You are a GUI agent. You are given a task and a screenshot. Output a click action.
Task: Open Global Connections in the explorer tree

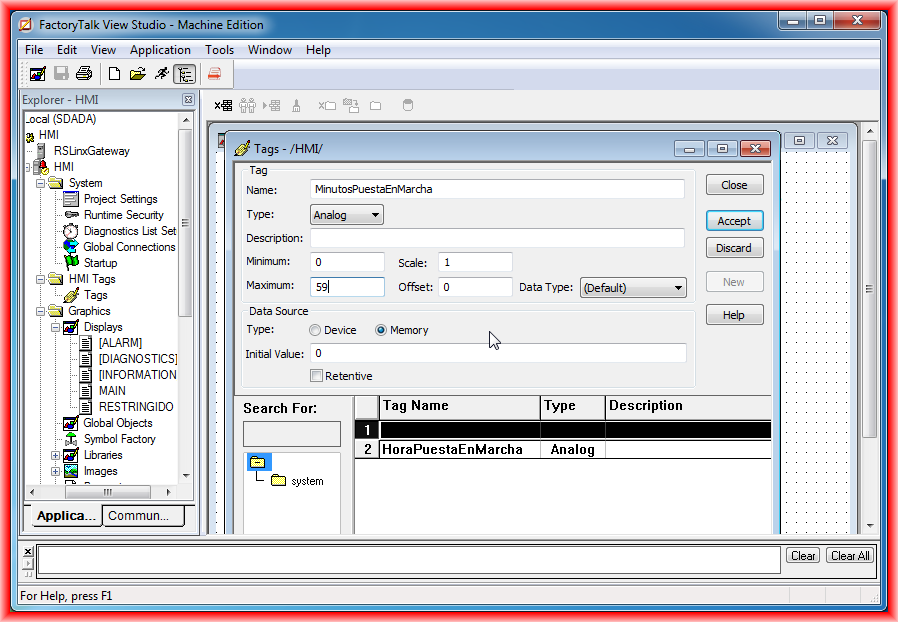click(x=129, y=247)
